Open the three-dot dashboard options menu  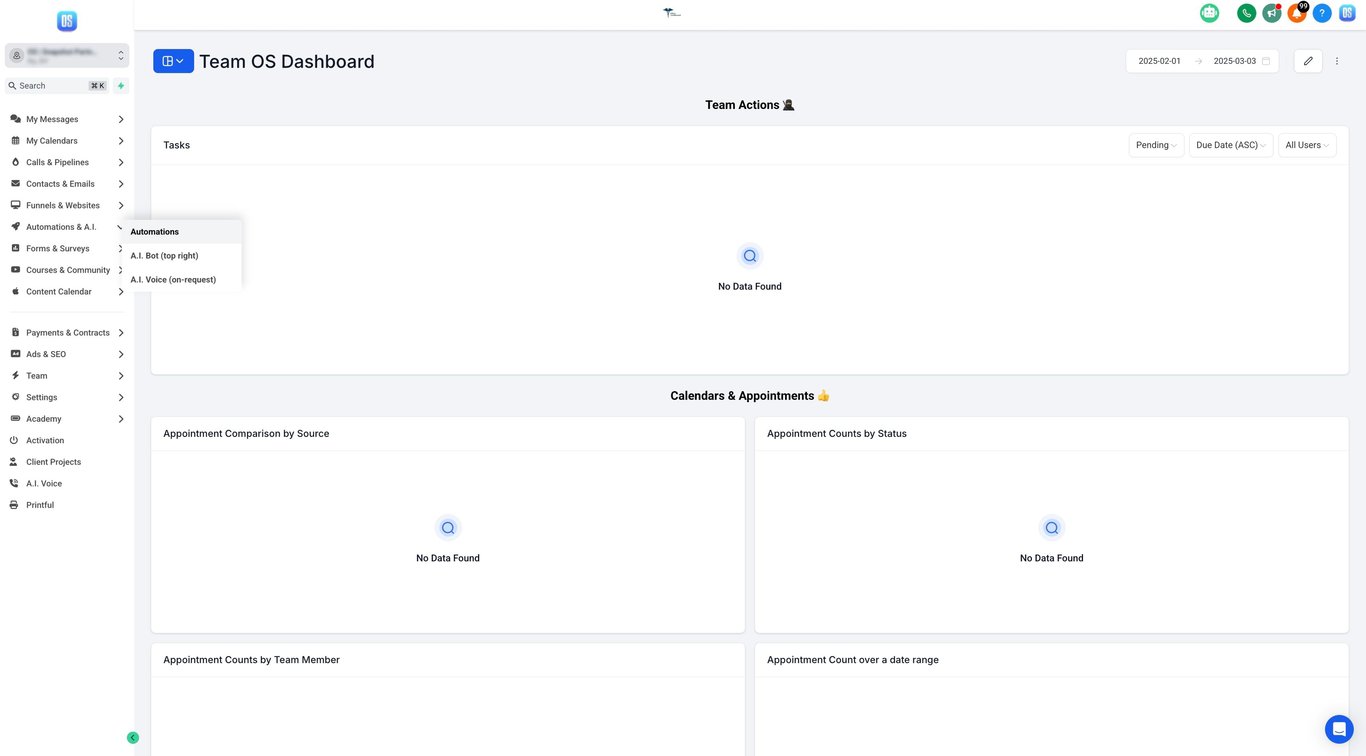tap(1337, 61)
